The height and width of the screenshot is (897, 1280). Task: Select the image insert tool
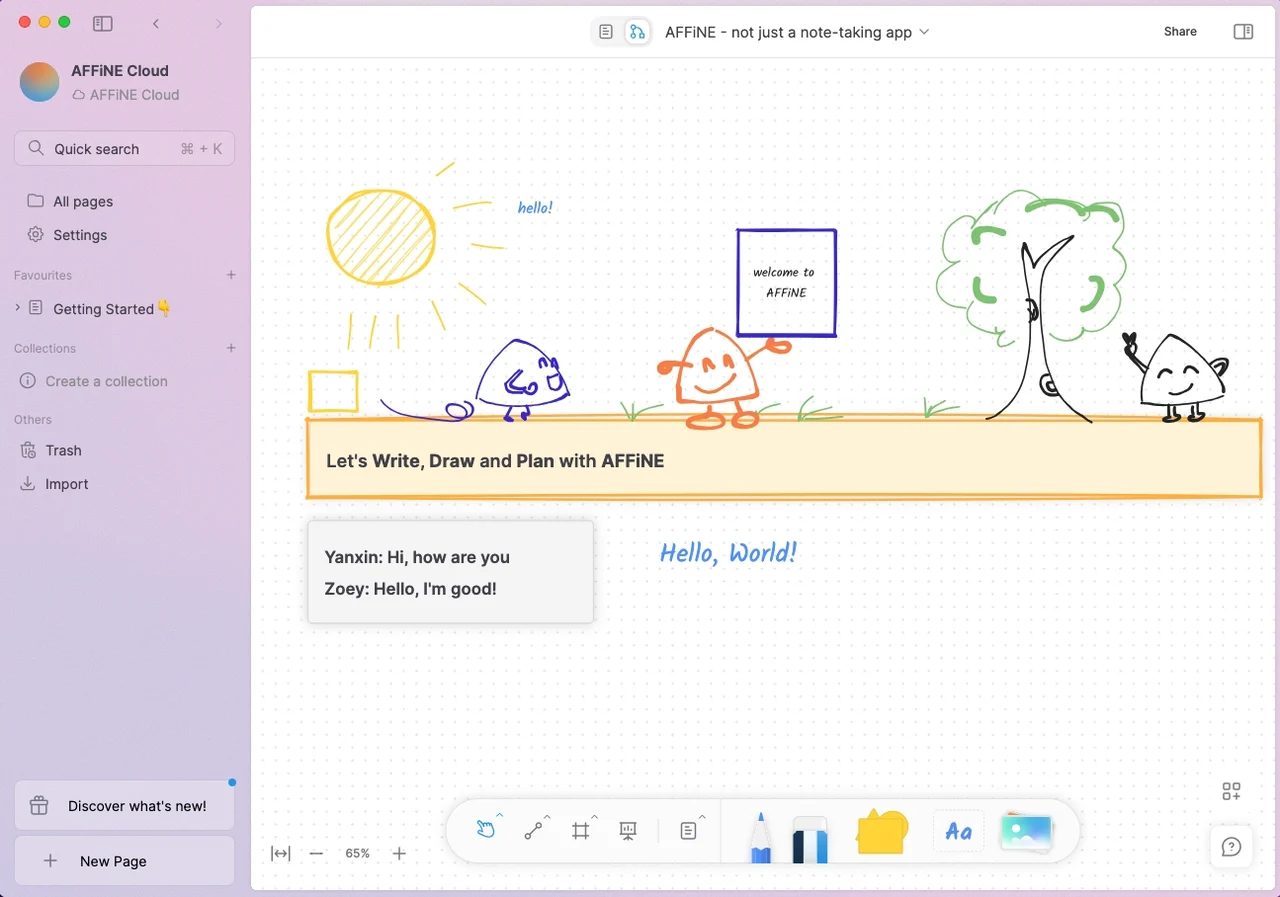click(1027, 831)
